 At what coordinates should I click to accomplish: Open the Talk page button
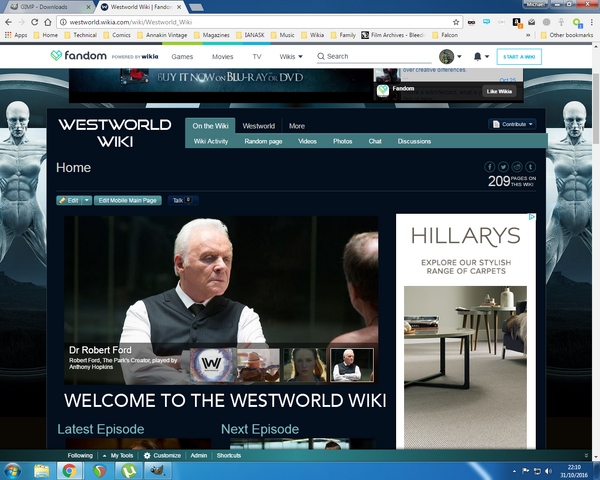point(183,201)
